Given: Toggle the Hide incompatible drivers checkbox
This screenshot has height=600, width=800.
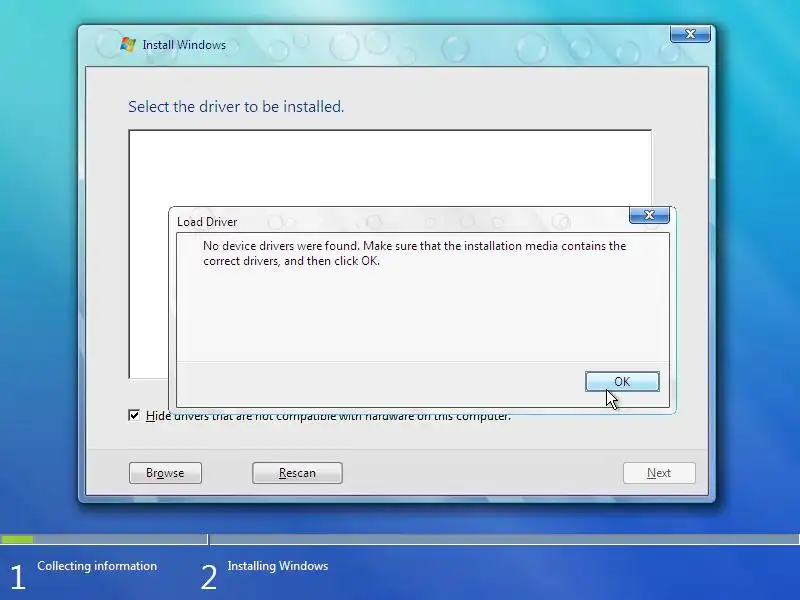Looking at the screenshot, I should click(134, 415).
